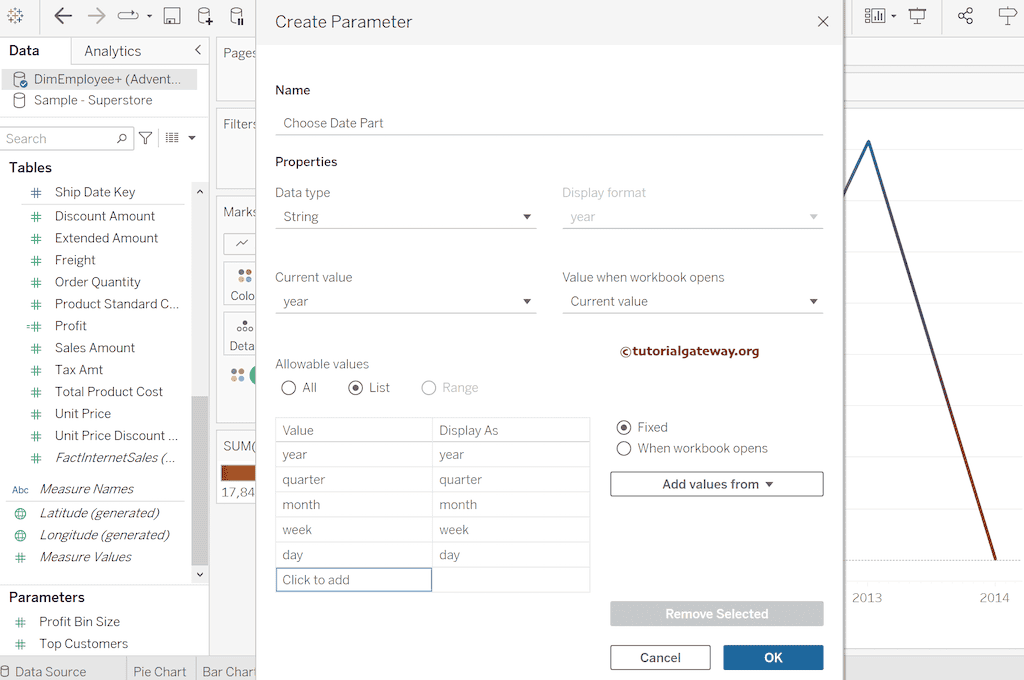Click the New Data Source icon
Screen dimensions: 1024x680
(x=204, y=16)
